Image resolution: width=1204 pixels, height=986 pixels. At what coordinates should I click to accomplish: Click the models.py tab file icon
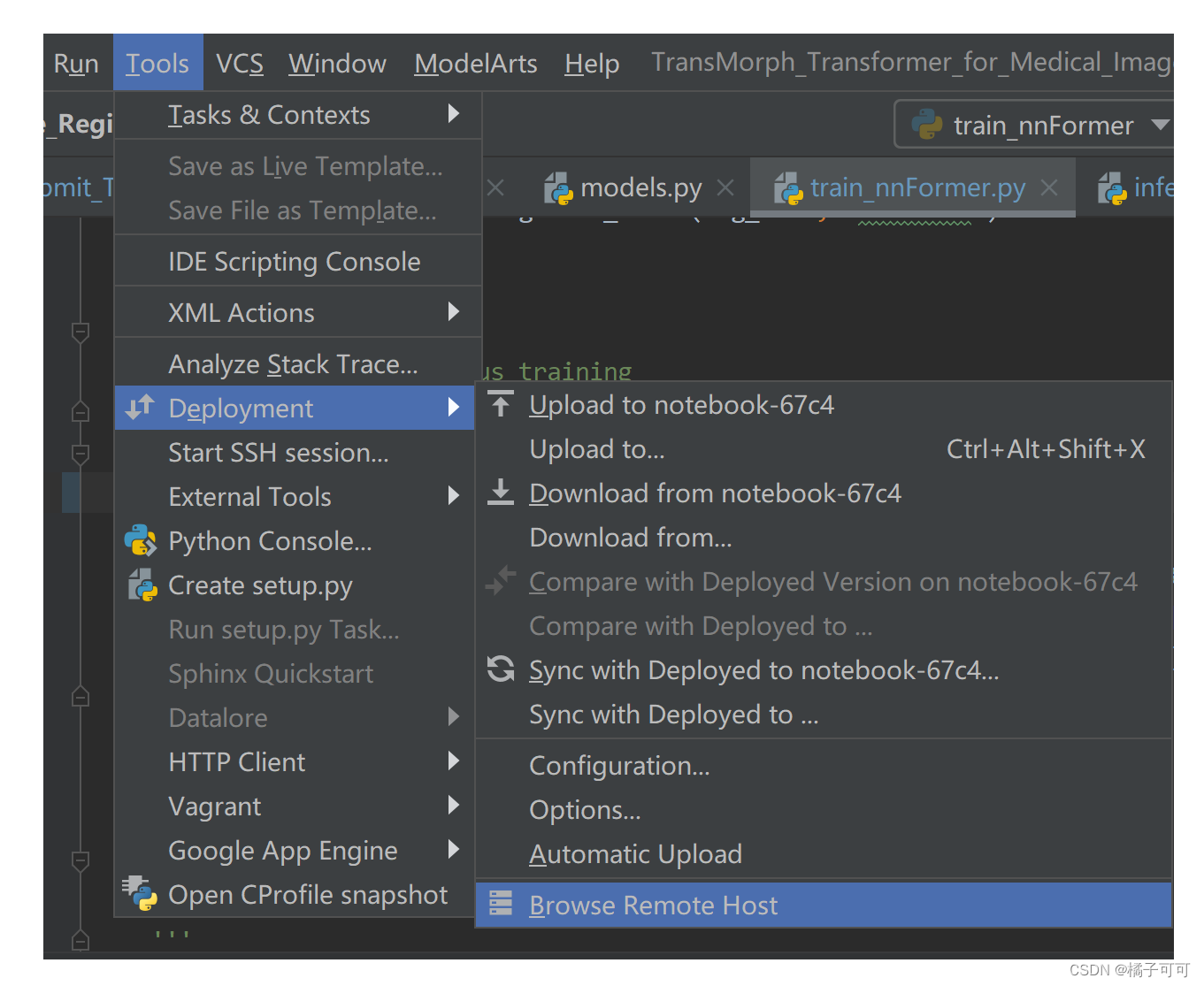click(x=558, y=188)
